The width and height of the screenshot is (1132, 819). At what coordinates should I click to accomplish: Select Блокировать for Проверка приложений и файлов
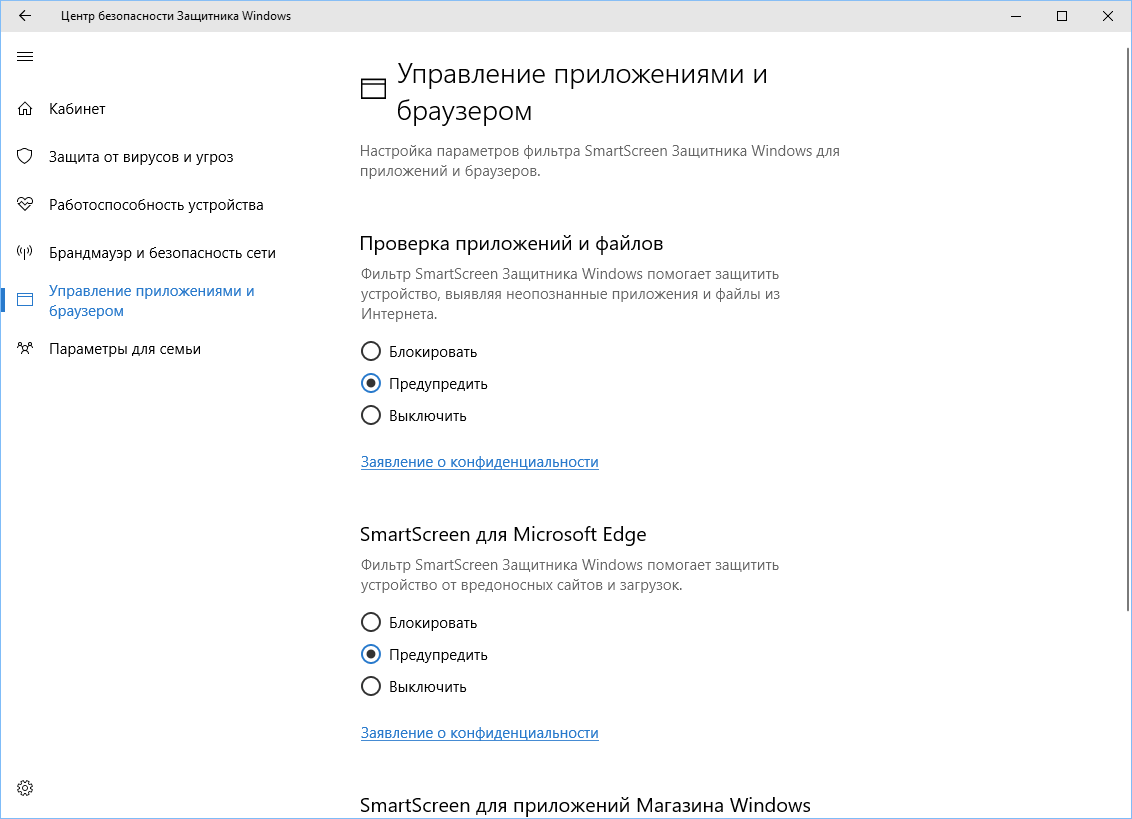click(x=371, y=351)
